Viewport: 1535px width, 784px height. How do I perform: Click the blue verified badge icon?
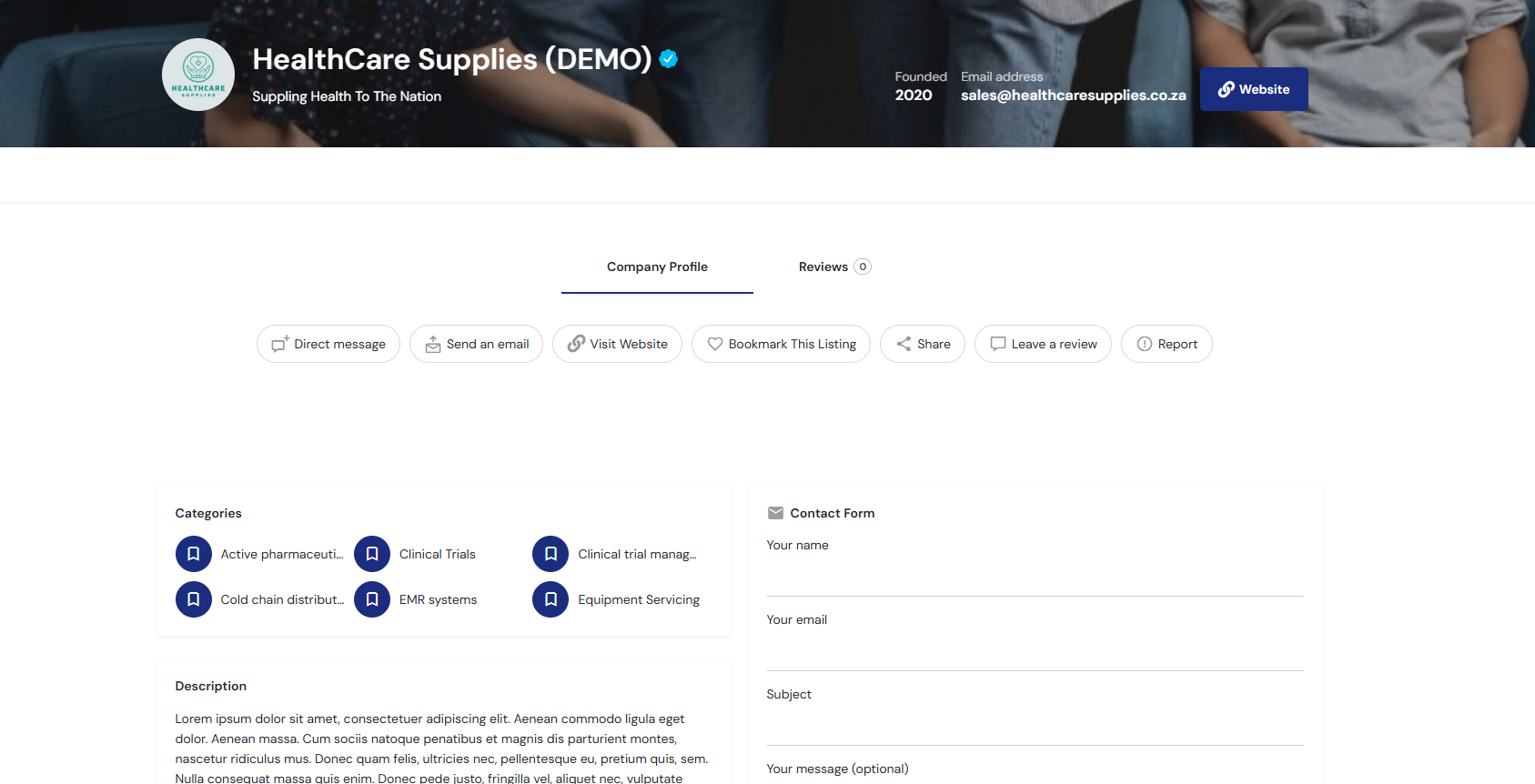click(669, 59)
